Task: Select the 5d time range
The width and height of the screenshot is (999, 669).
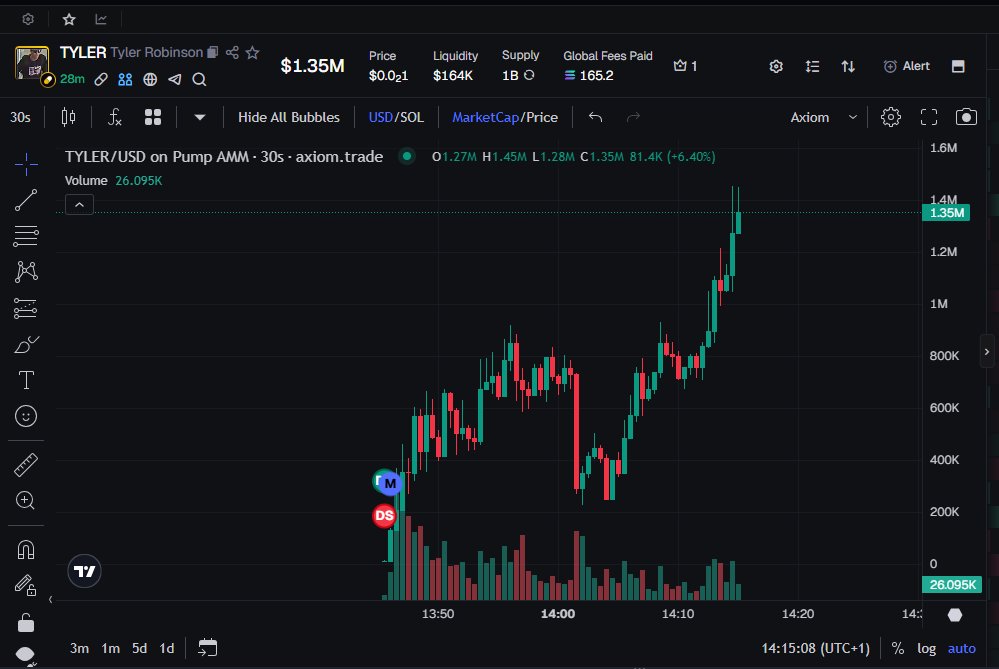Action: 139,648
